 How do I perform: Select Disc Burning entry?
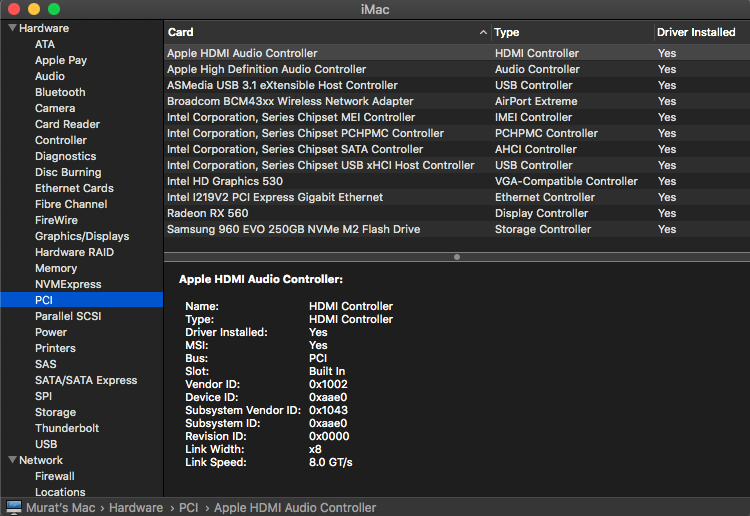(x=68, y=172)
